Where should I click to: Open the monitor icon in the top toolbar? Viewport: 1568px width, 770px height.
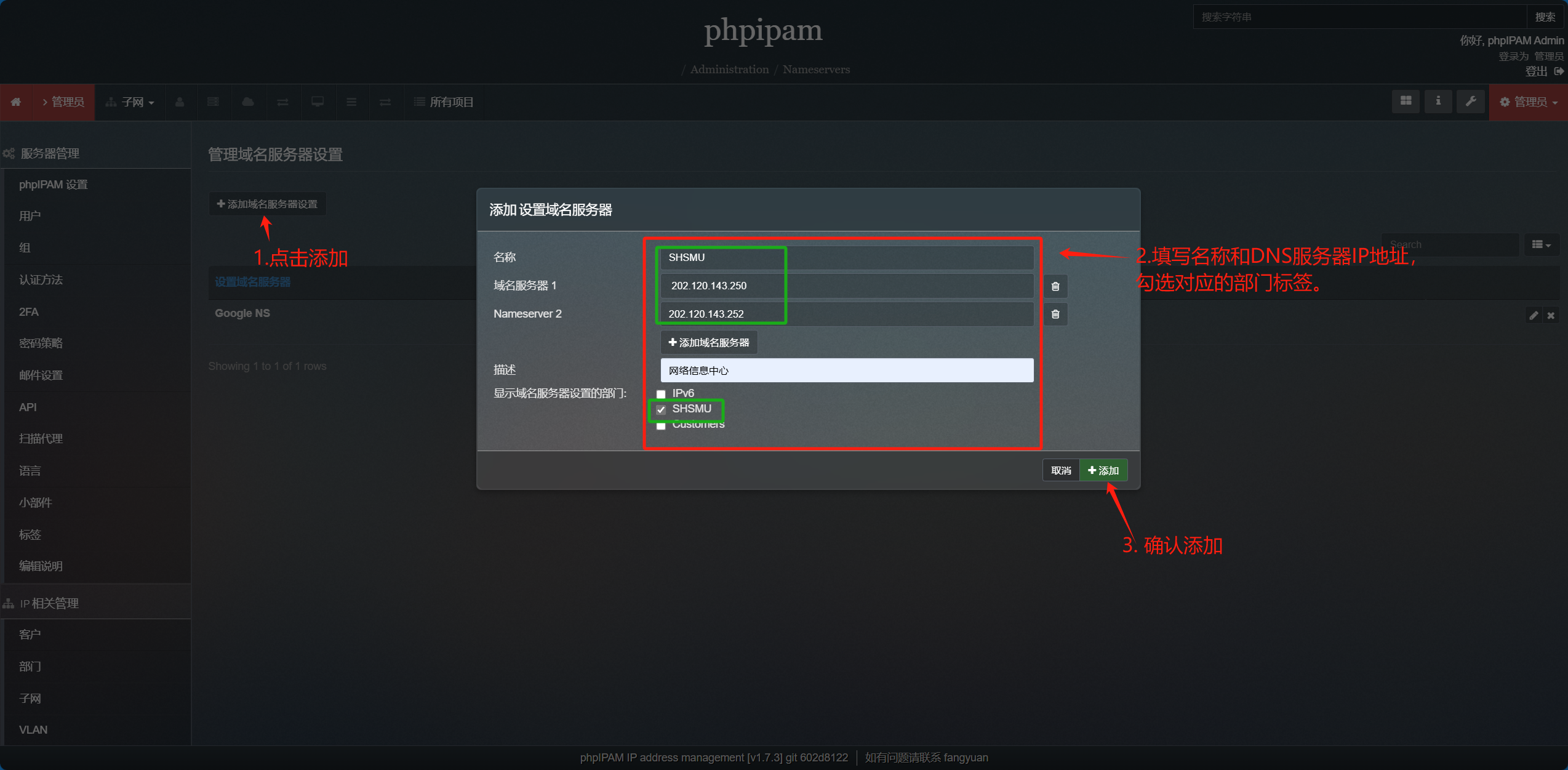tap(317, 102)
